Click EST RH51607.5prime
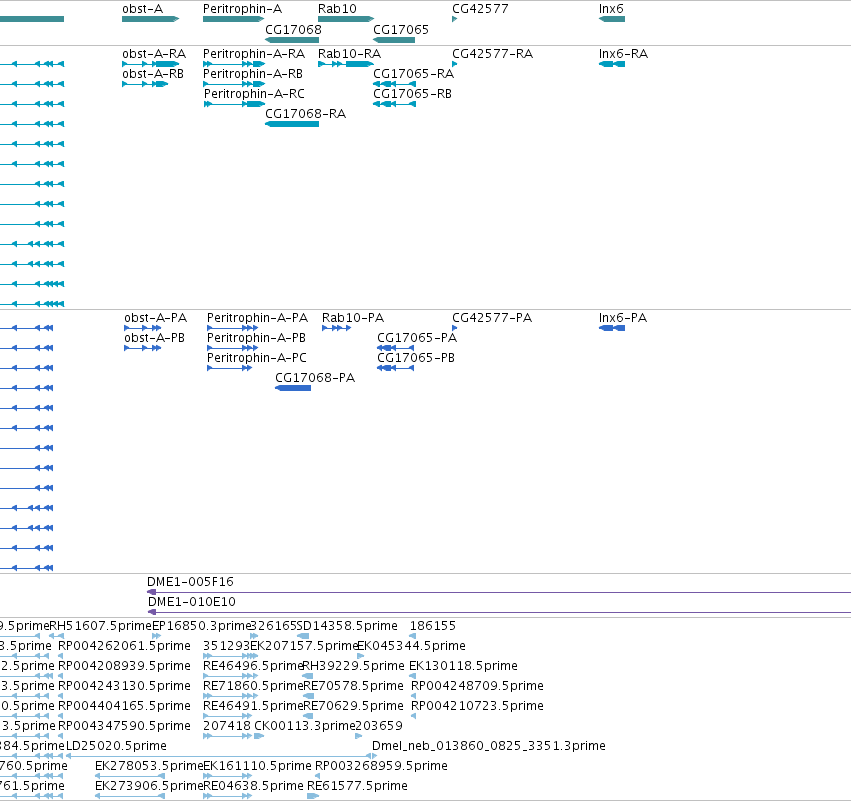The height and width of the screenshot is (801, 851). click(x=101, y=626)
